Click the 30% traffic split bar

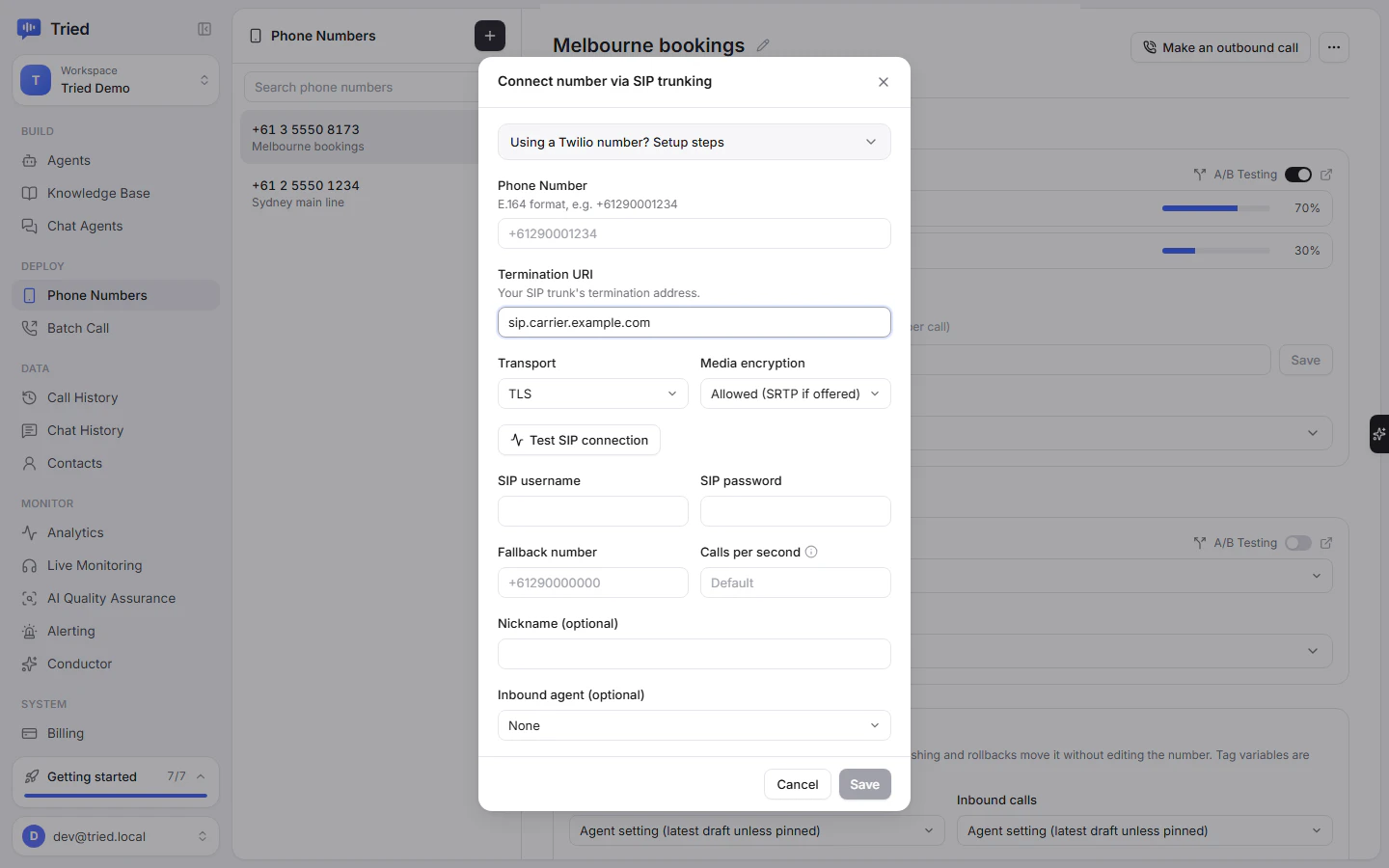tap(1216, 251)
